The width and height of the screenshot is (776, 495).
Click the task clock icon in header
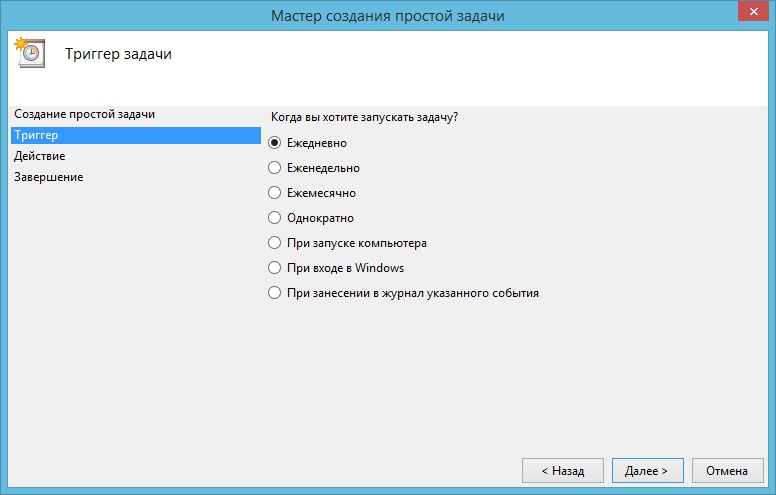(x=29, y=52)
